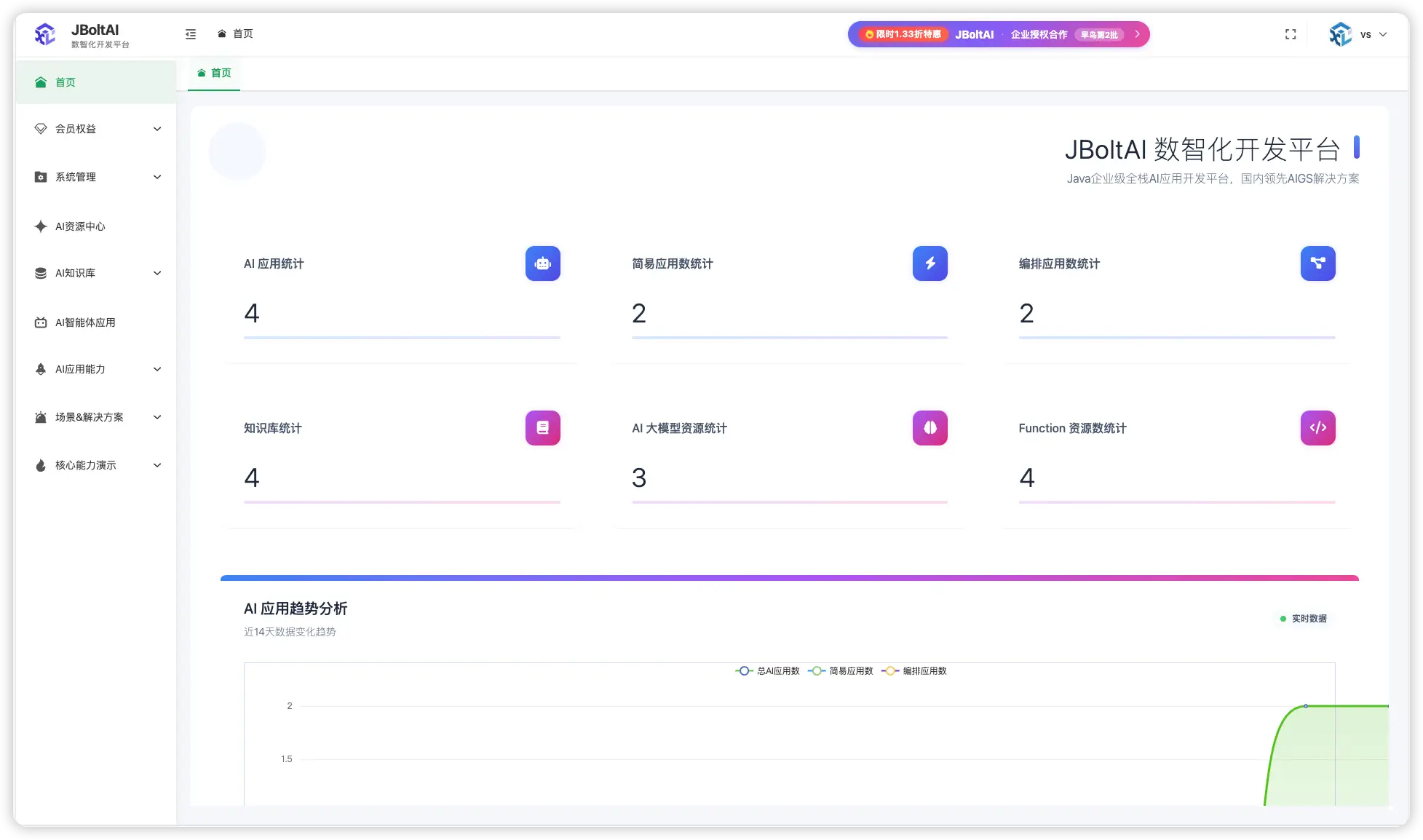Screen dimensions: 1423x840
Task: Click the 实时数据 status badge
Action: tap(1303, 619)
